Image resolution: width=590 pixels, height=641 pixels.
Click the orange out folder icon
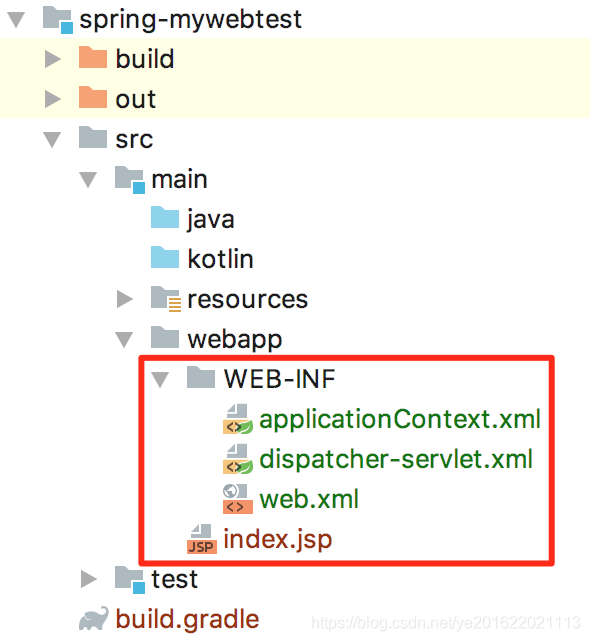93,97
